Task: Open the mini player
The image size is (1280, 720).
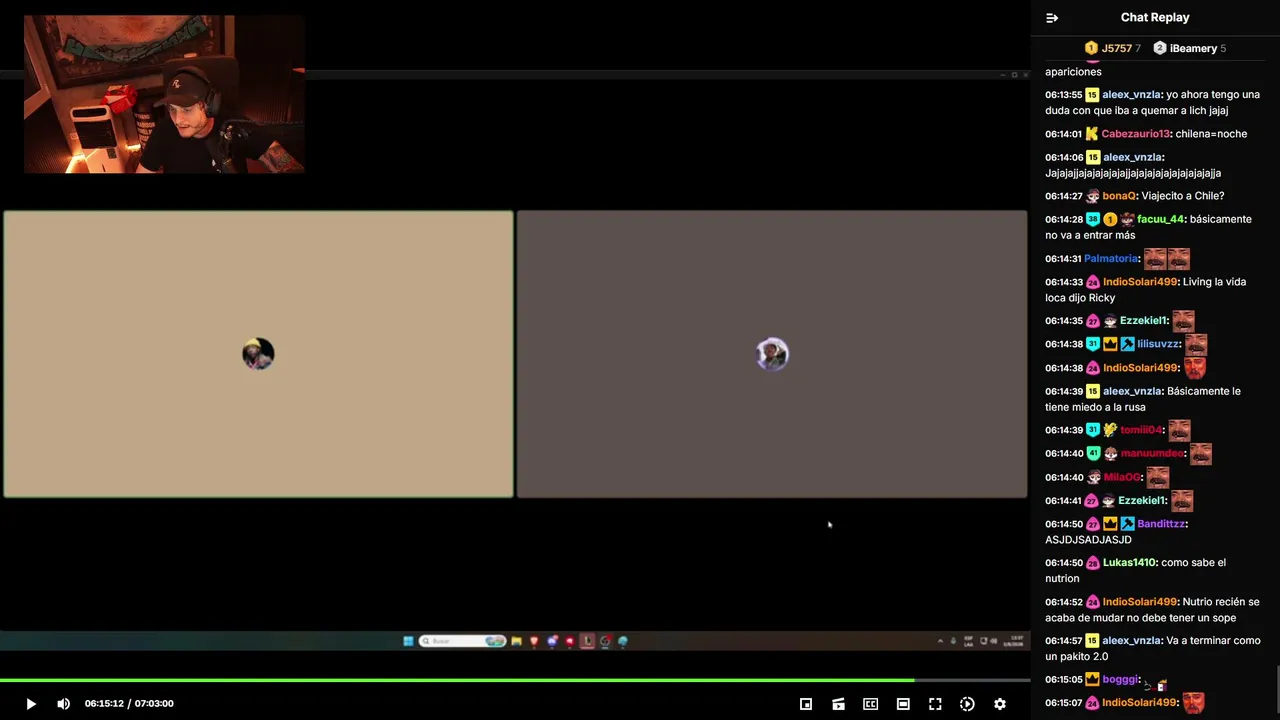Action: pyautogui.click(x=806, y=704)
